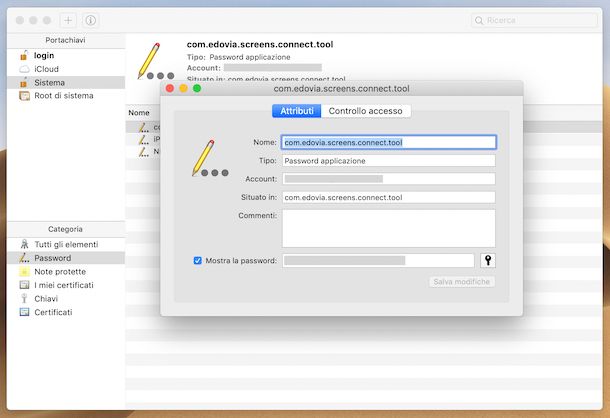Click the Tutti gli elementi compass icon
This screenshot has width=610, height=418.
point(25,244)
